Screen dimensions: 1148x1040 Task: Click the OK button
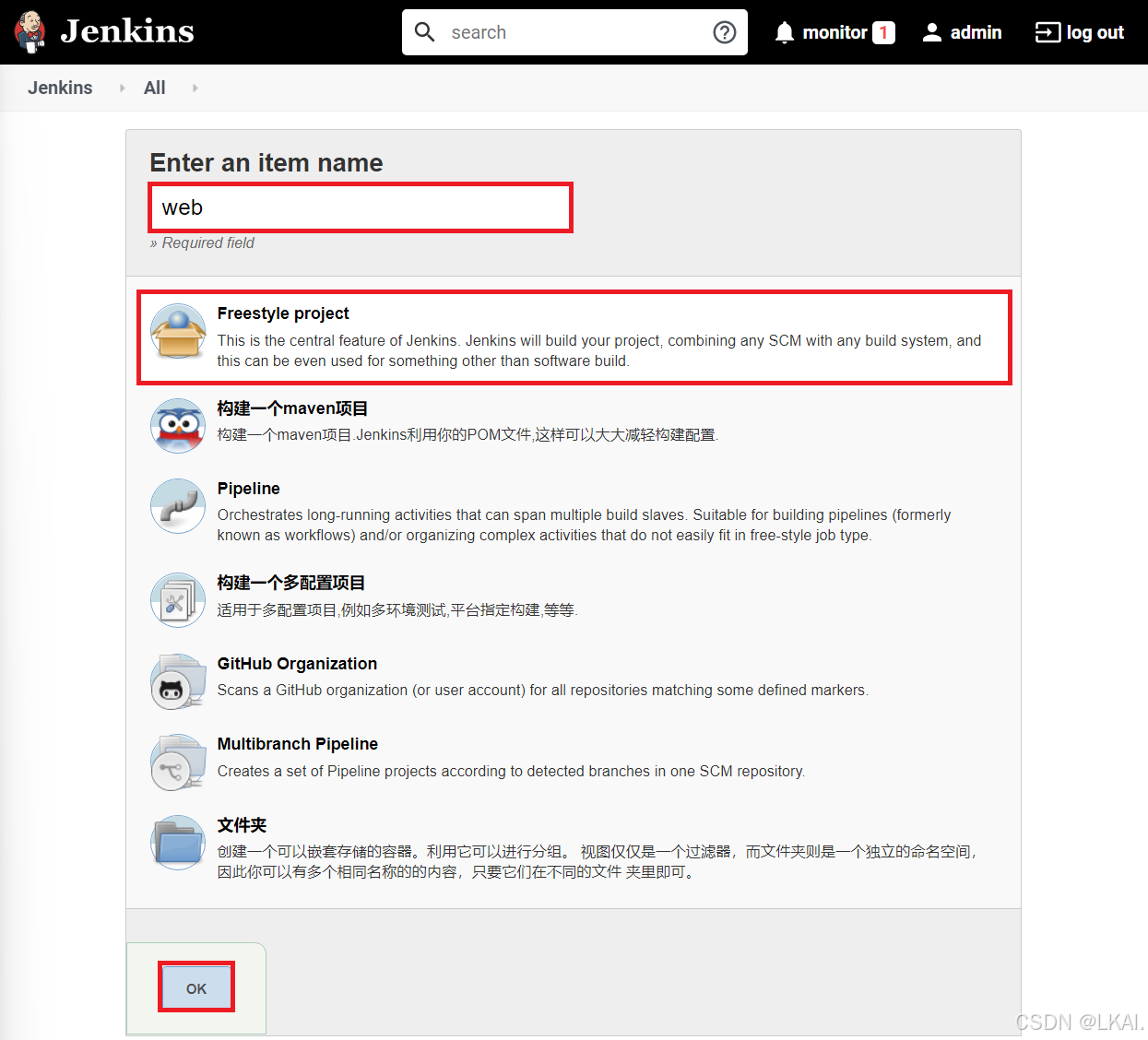click(195, 987)
